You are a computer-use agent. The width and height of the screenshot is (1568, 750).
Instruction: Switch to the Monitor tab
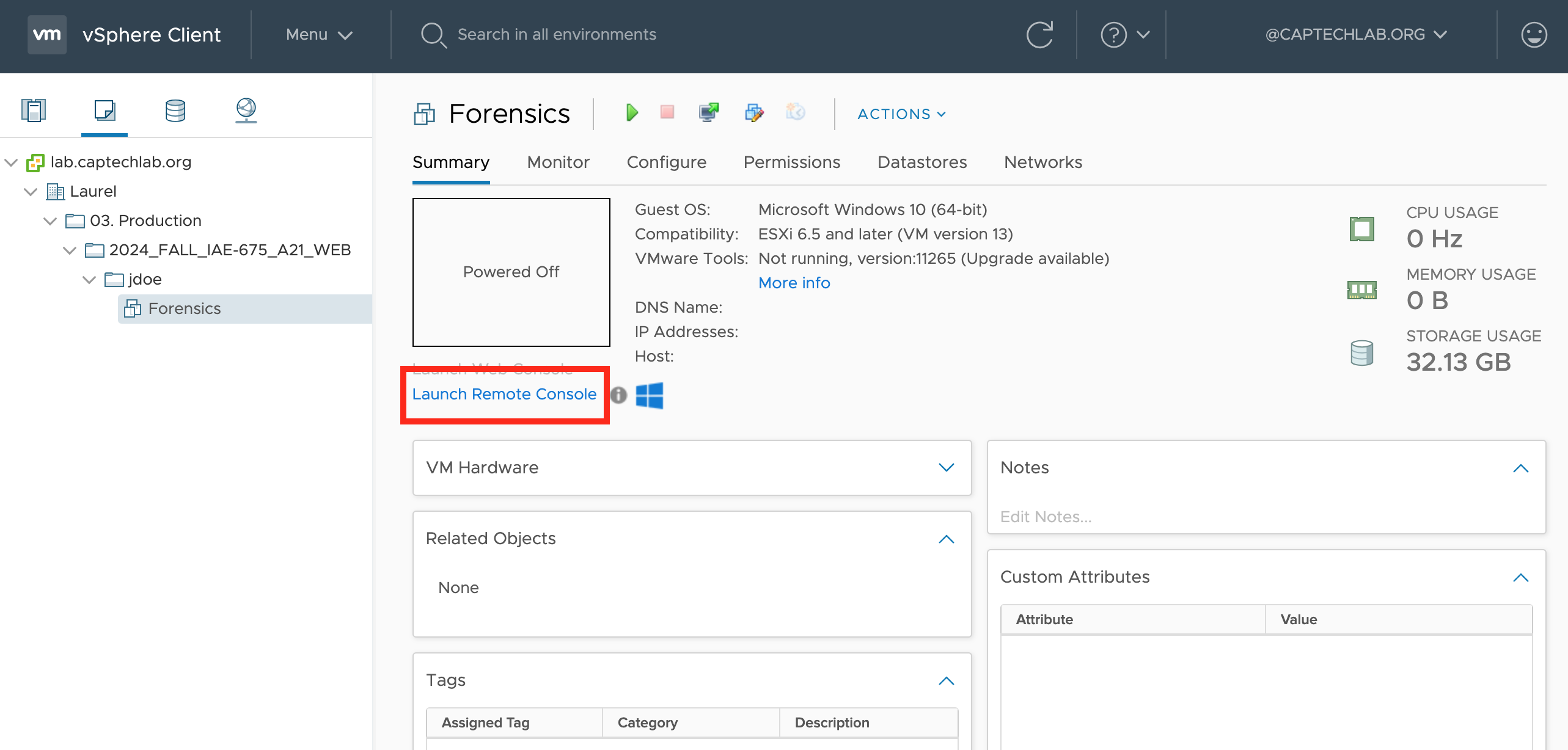point(558,162)
